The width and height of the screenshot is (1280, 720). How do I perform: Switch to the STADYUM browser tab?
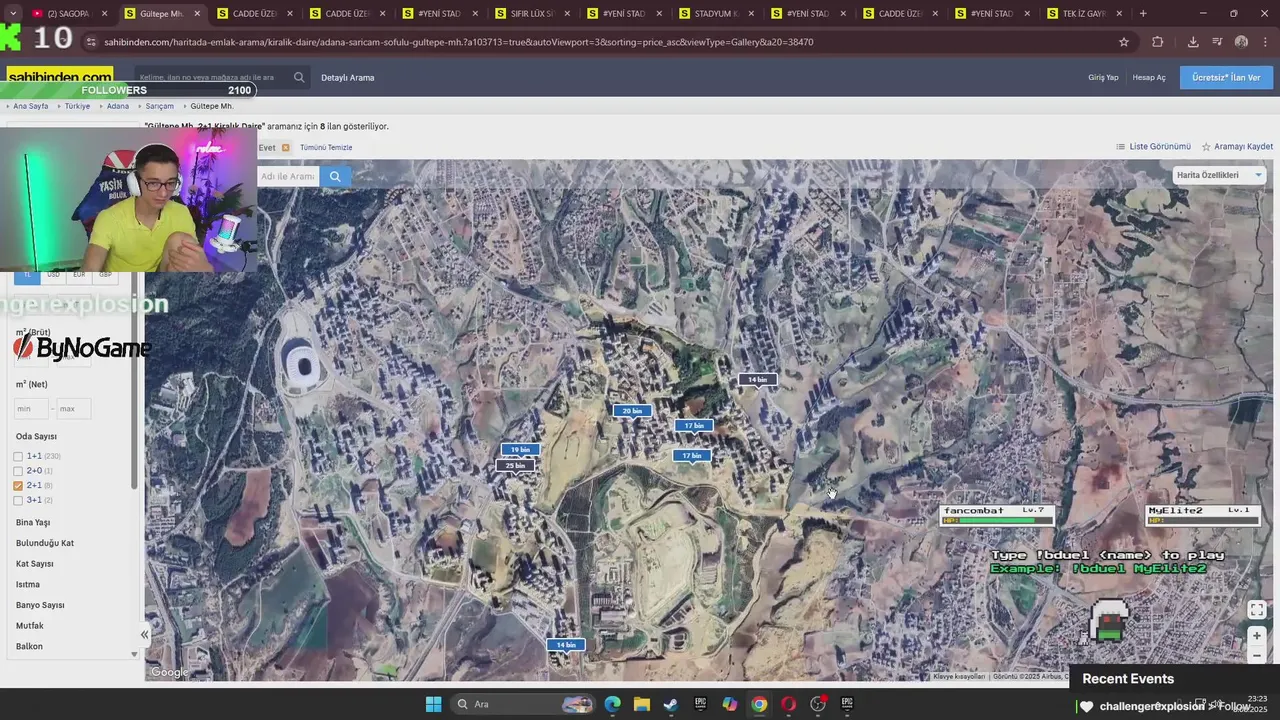pos(714,13)
